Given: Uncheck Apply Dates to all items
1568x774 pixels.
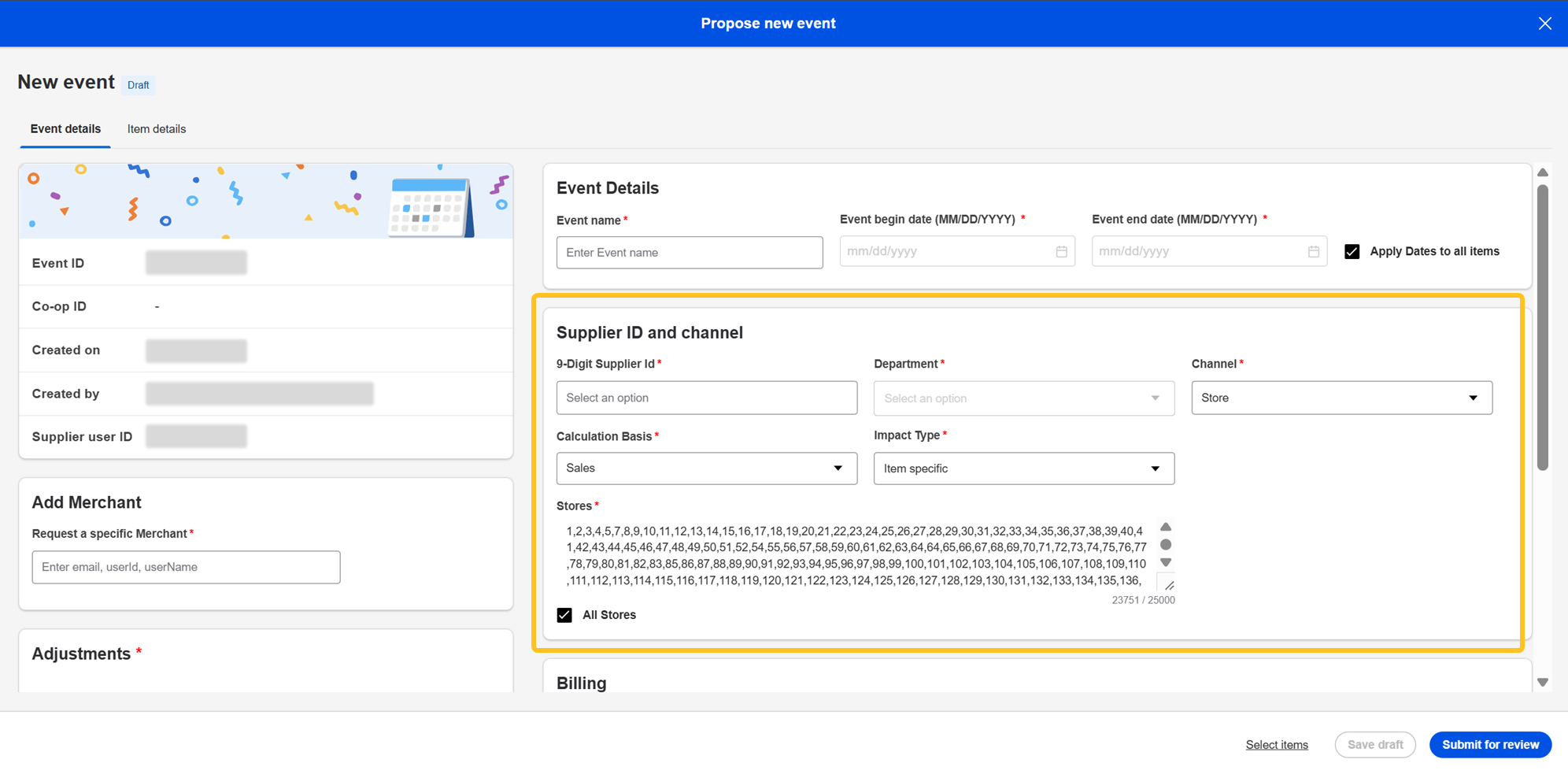Looking at the screenshot, I should click(1352, 252).
